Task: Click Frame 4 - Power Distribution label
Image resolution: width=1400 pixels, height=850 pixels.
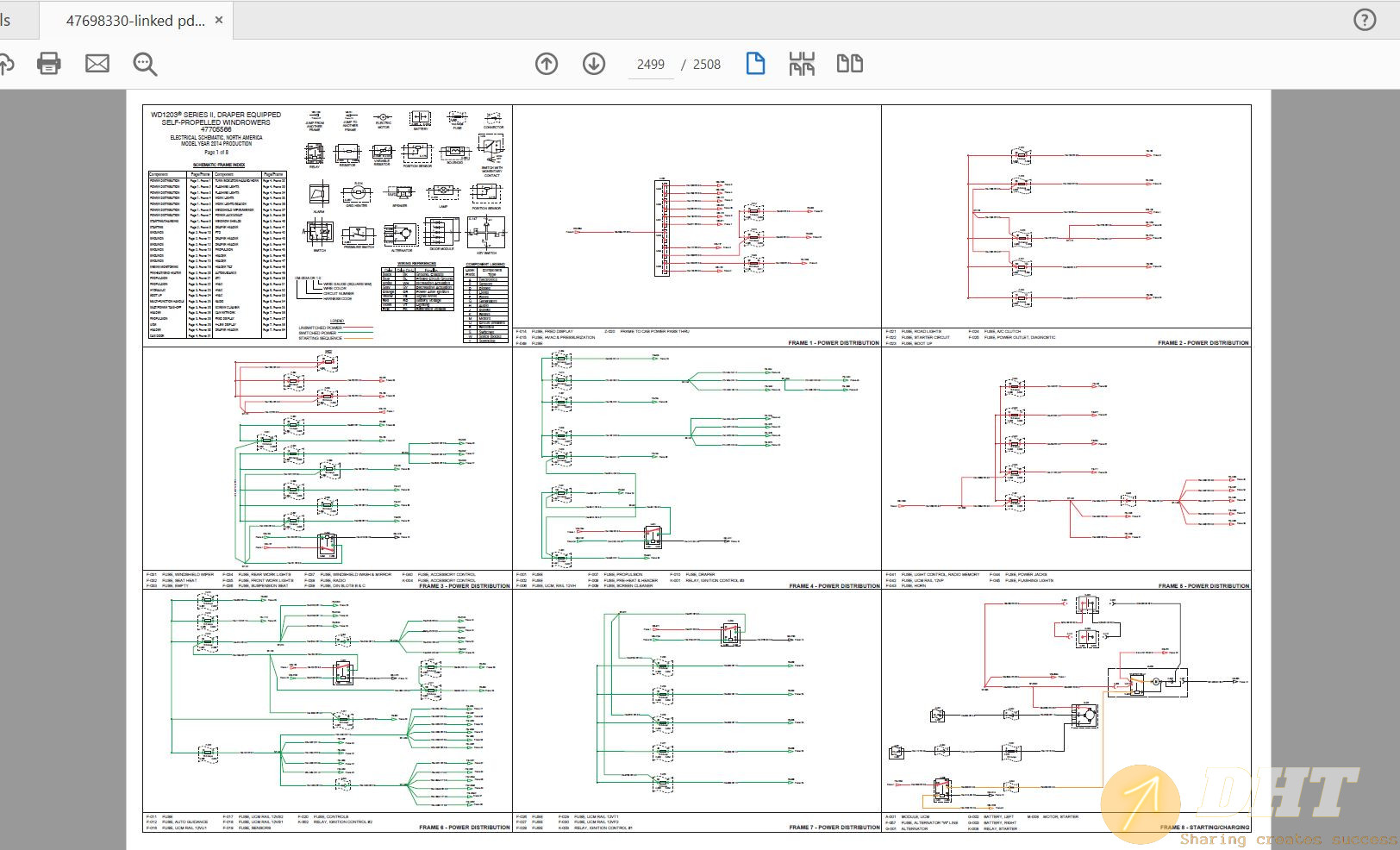Action: click(834, 586)
